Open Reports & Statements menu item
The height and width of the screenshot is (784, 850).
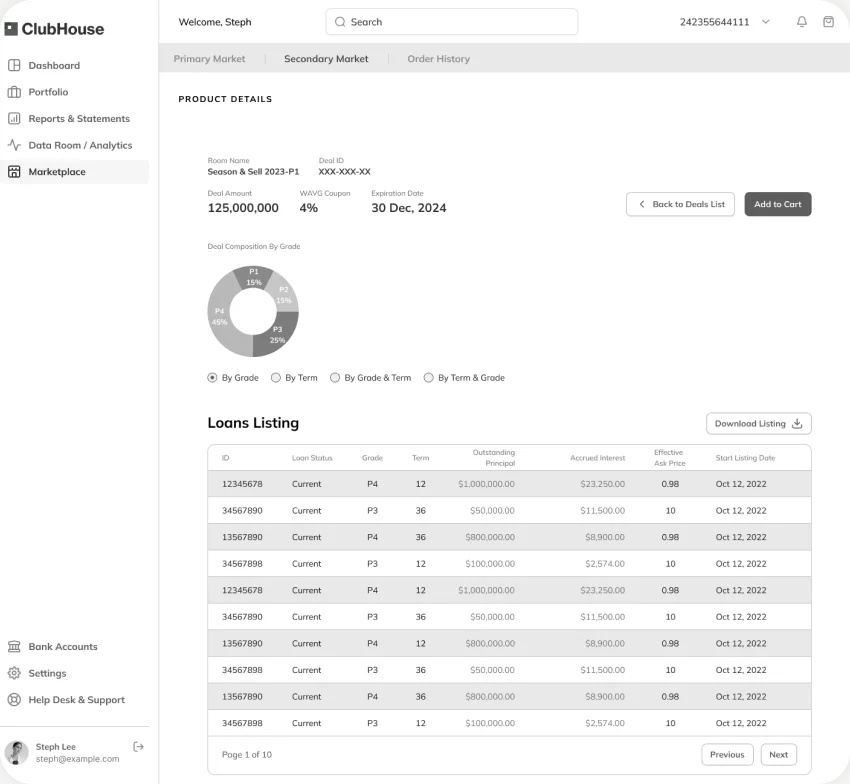point(79,119)
